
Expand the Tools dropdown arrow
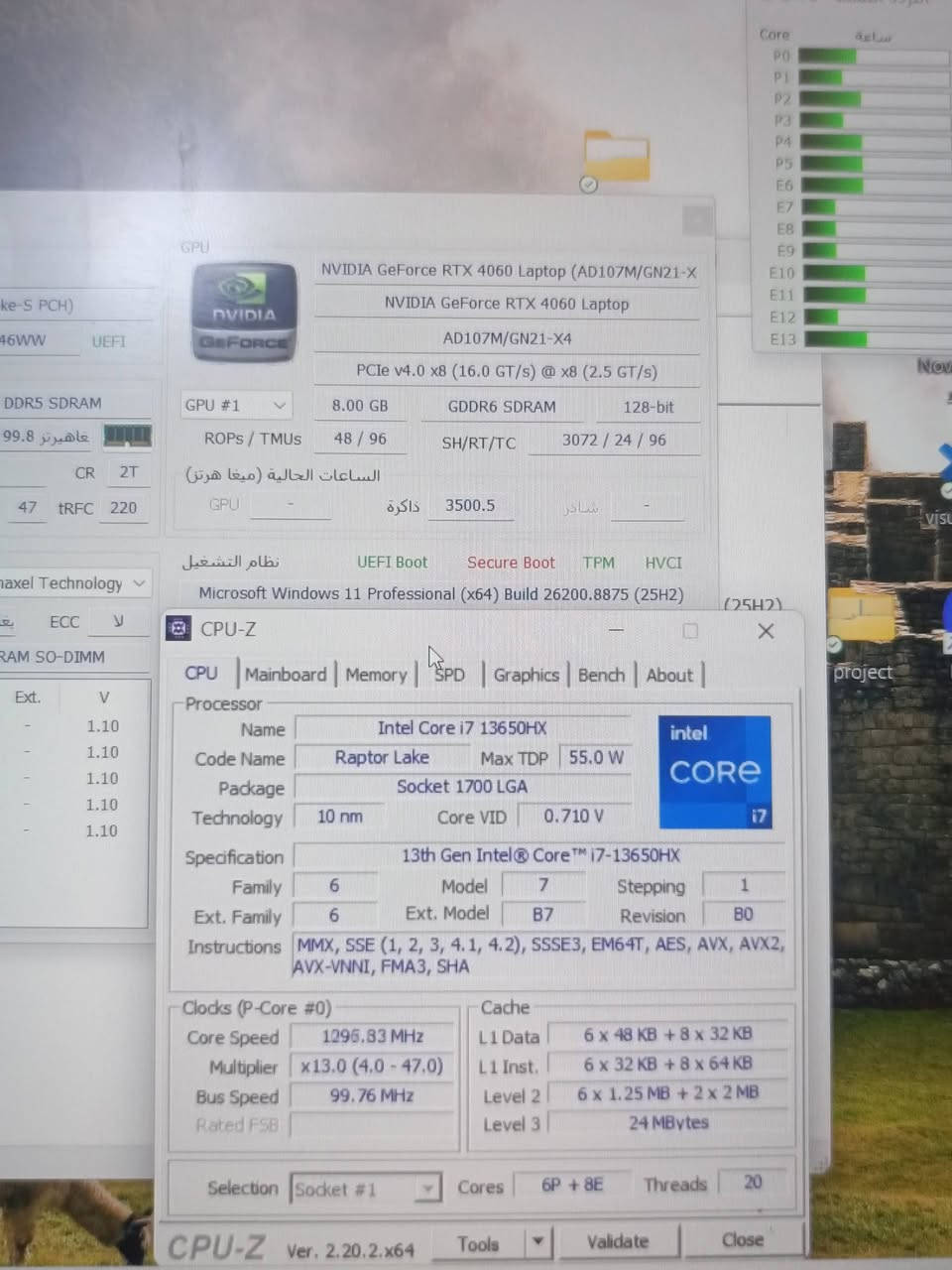pos(537,1242)
